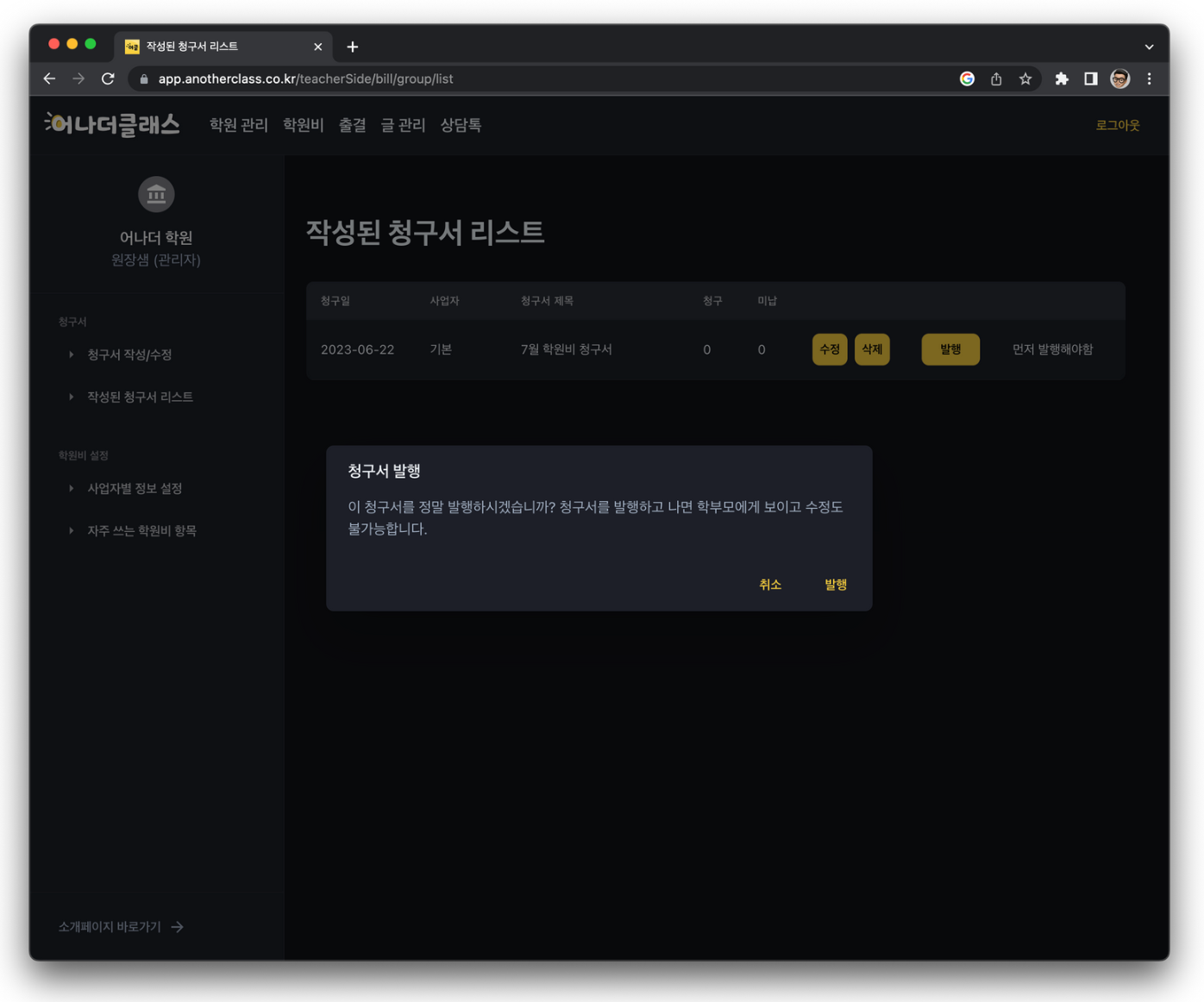Screen dimensions: 1204x1002
Task: Click the Google icon in address bar
Action: tap(967, 78)
